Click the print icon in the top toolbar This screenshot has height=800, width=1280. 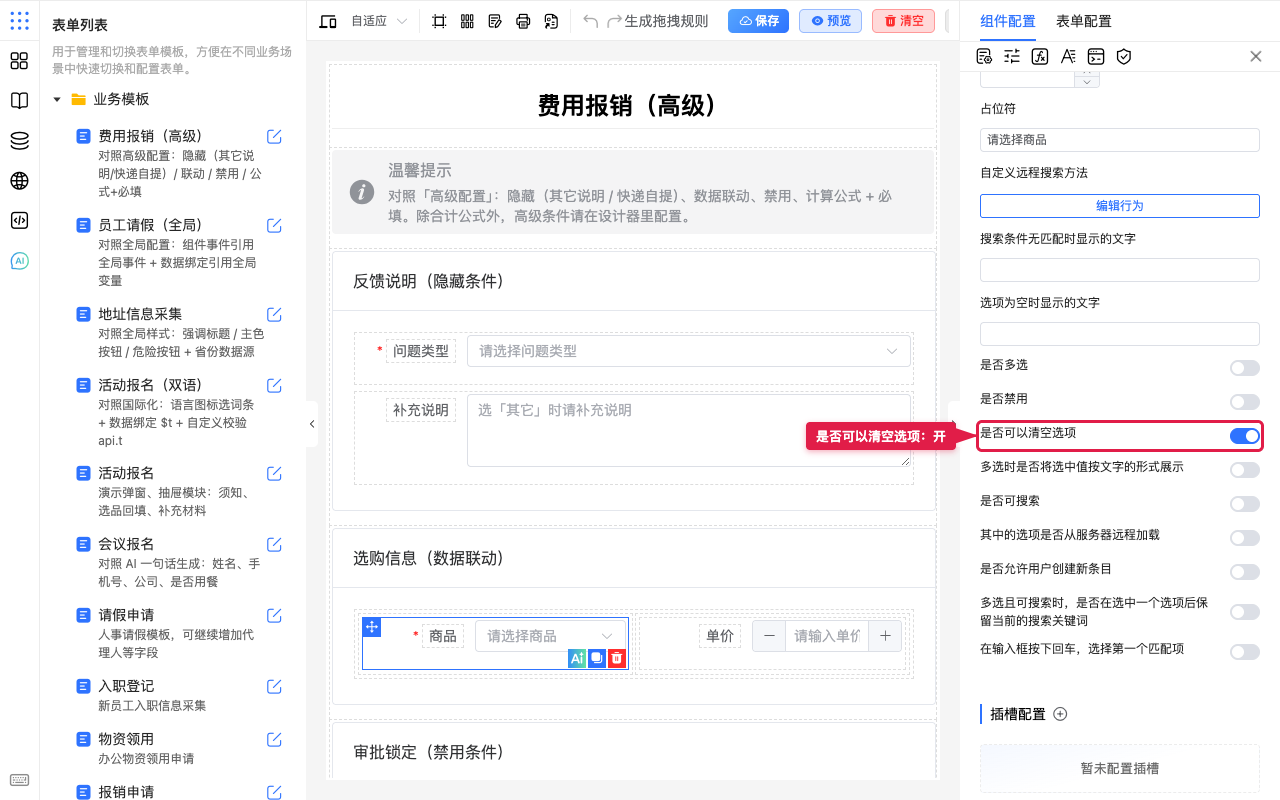[523, 21]
